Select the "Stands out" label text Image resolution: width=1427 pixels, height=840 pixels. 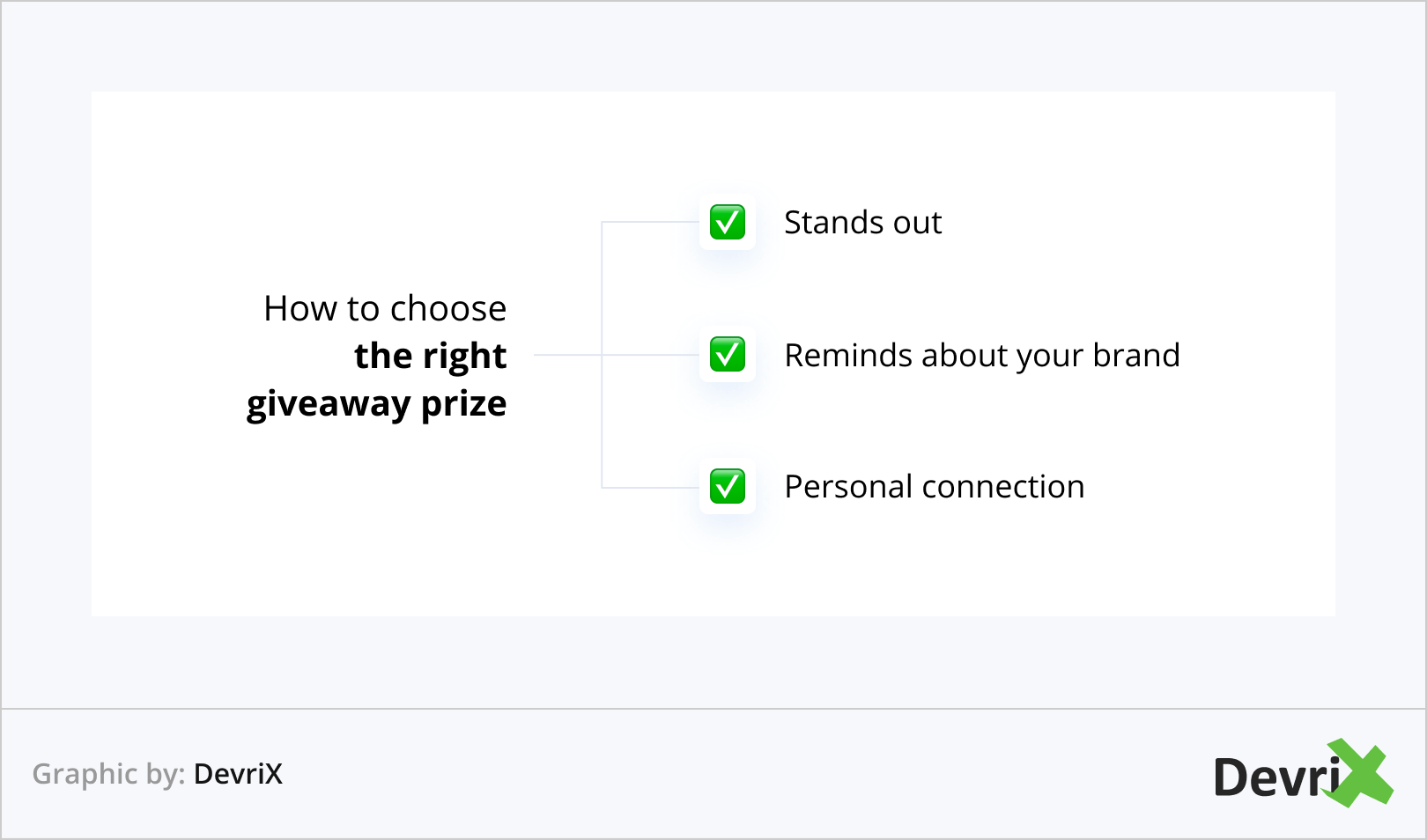coord(862,223)
